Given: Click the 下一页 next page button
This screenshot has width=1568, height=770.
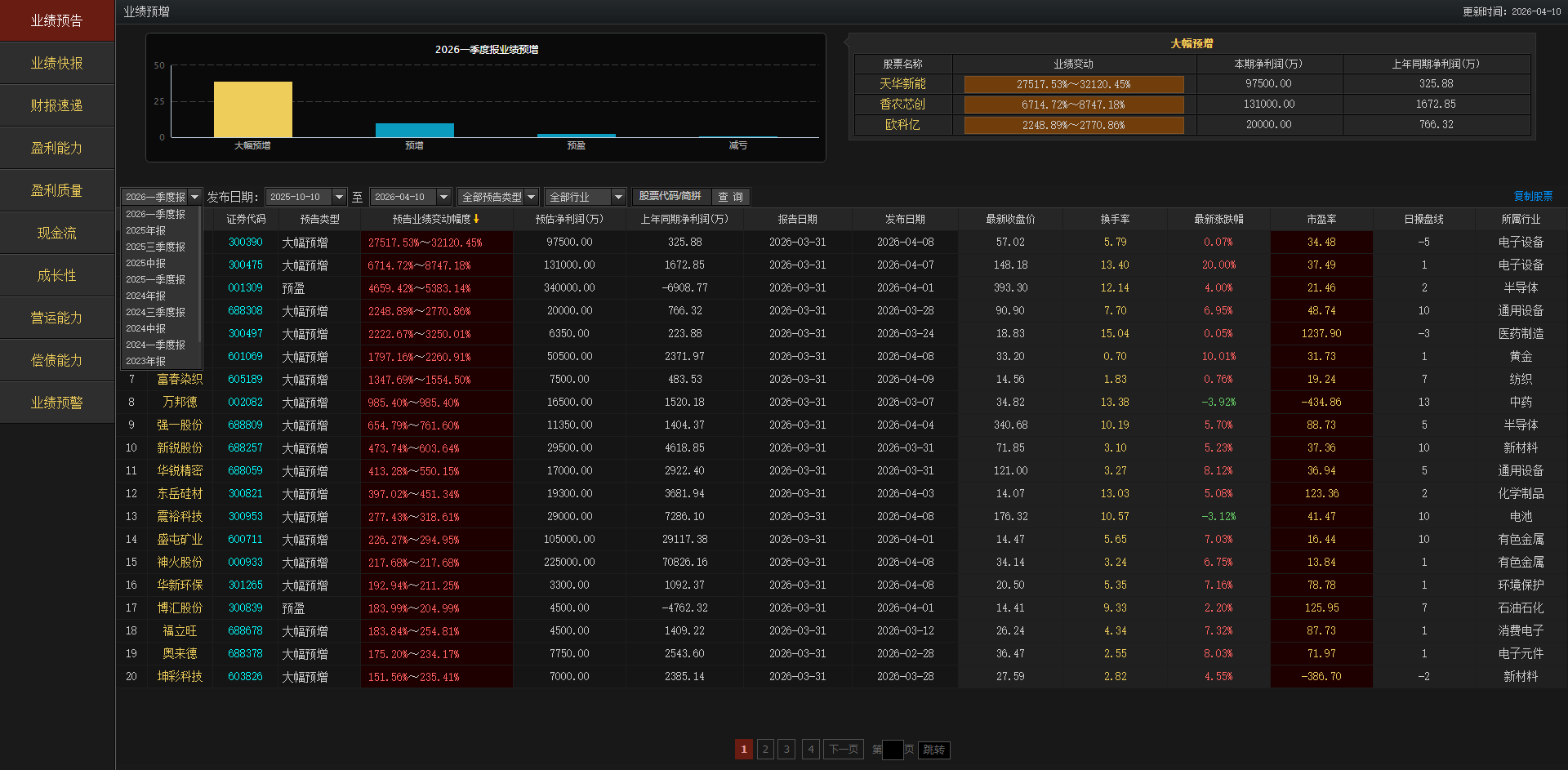Looking at the screenshot, I should pyautogui.click(x=844, y=750).
